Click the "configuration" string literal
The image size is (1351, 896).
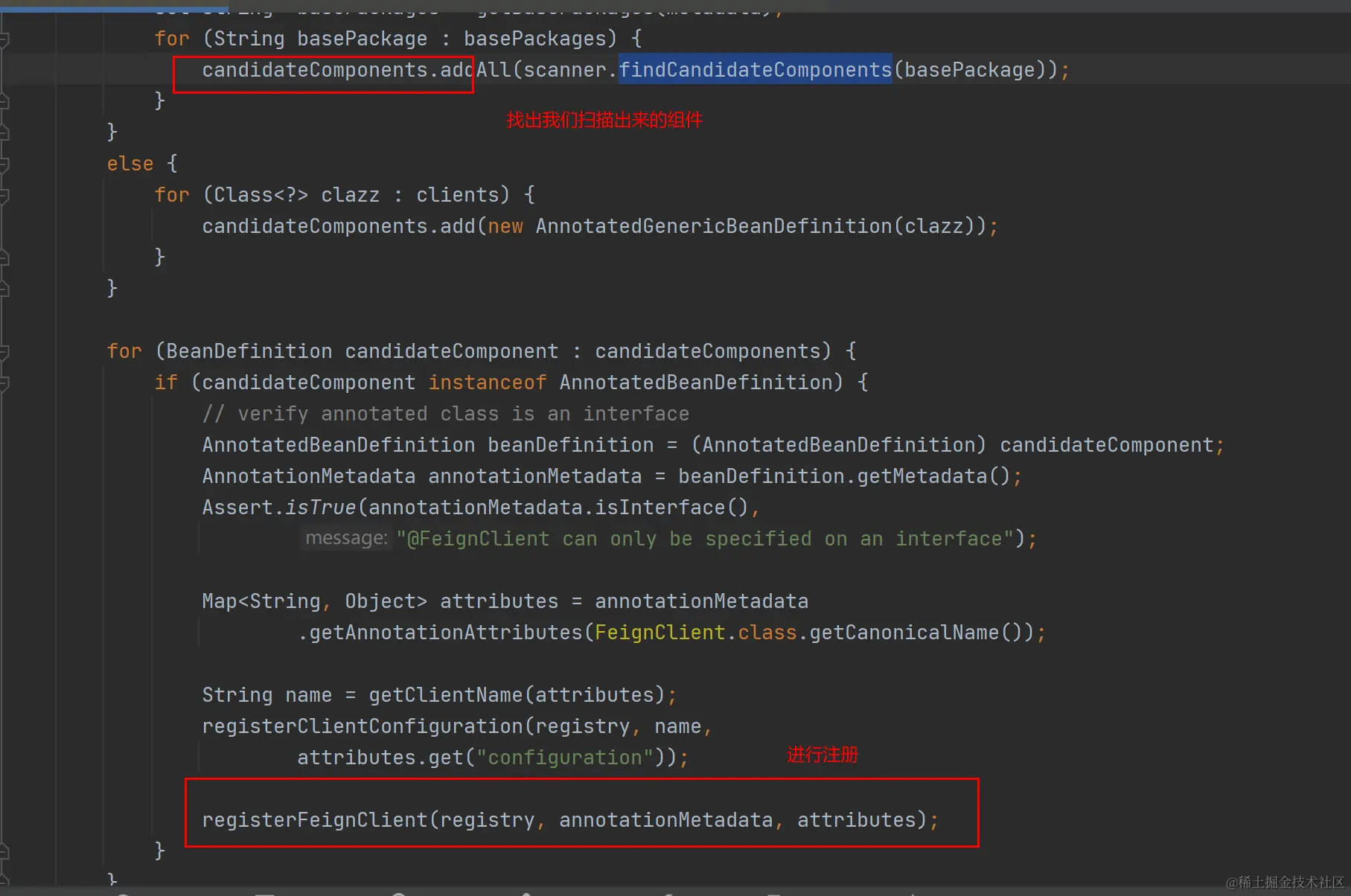(565, 758)
